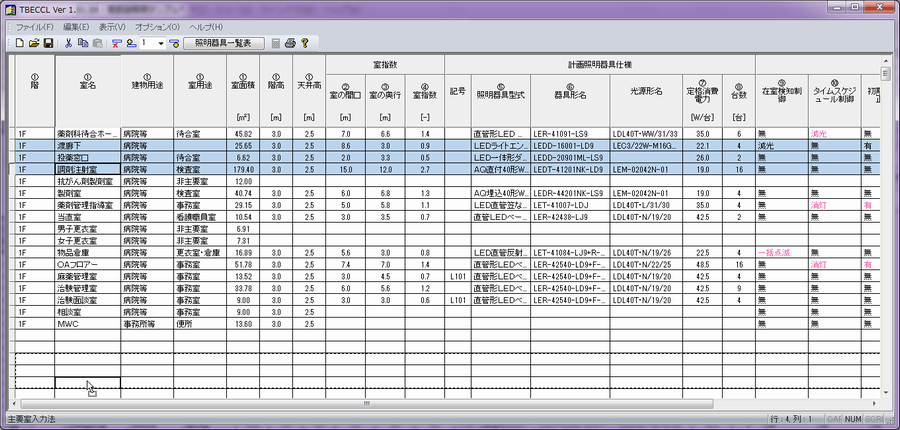Cut selection with the scissors icon

click(x=68, y=44)
